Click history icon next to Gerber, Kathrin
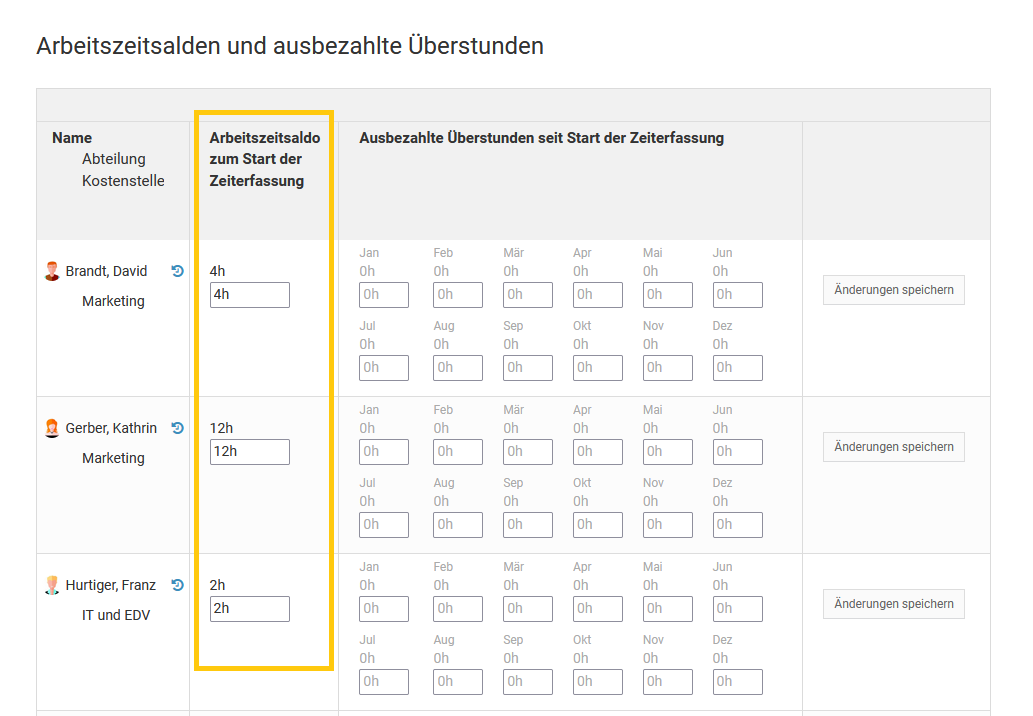 178,428
